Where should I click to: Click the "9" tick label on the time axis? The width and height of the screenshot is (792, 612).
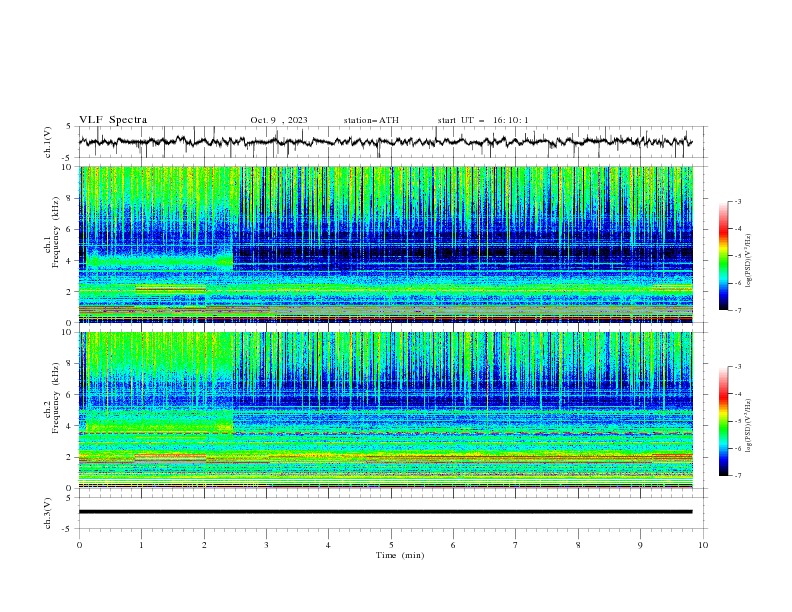640,545
